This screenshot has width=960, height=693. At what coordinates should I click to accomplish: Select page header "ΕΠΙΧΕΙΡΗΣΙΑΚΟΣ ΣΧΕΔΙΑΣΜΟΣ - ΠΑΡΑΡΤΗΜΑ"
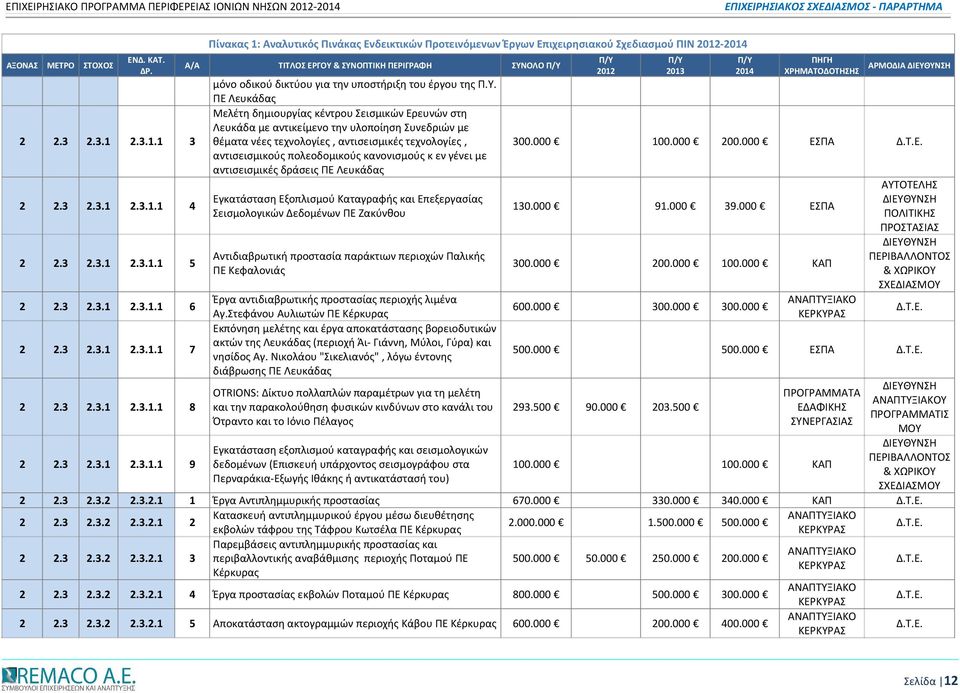point(833,7)
